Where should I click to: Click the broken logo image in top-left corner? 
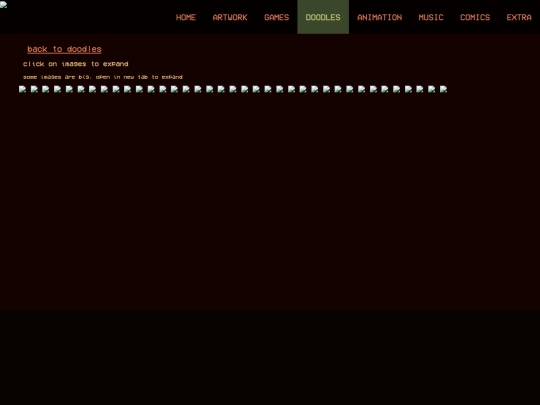point(3,4)
